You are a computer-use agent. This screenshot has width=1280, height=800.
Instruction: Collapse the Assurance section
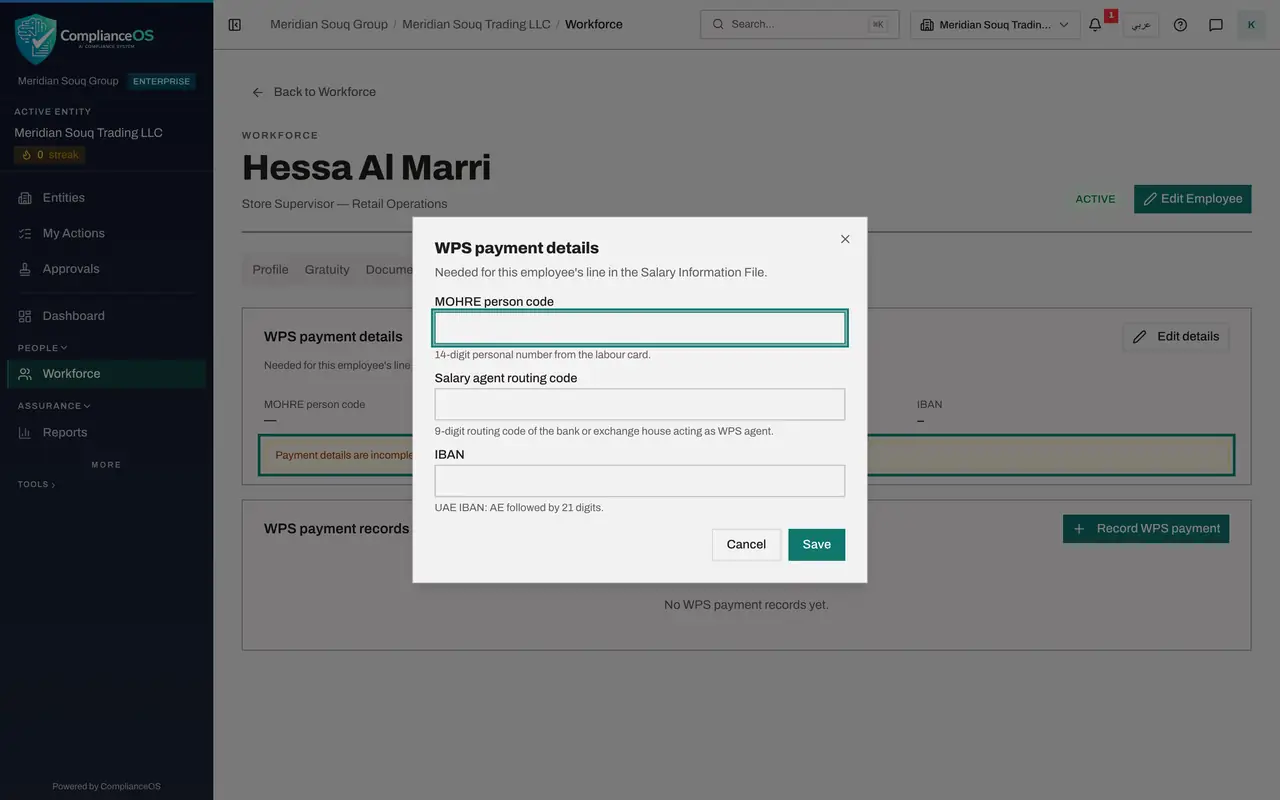(54, 406)
